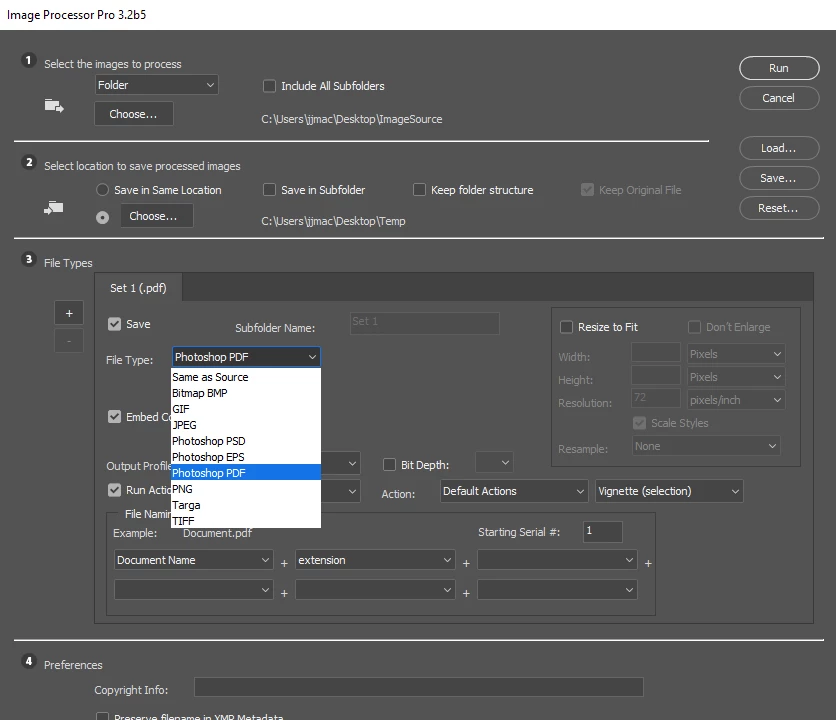Image resolution: width=836 pixels, height=720 pixels.
Task: Choose Same as Source from file type list
Action: tap(246, 377)
